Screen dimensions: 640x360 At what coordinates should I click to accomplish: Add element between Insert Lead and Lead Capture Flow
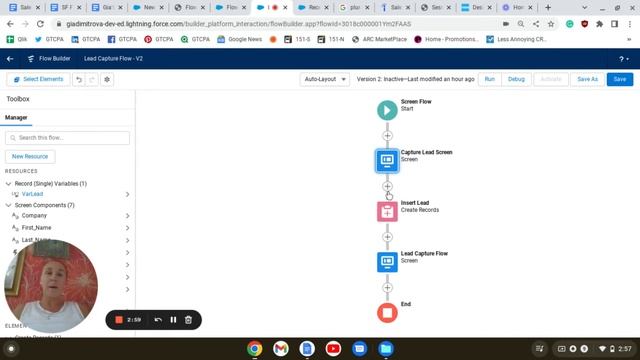click(x=387, y=237)
